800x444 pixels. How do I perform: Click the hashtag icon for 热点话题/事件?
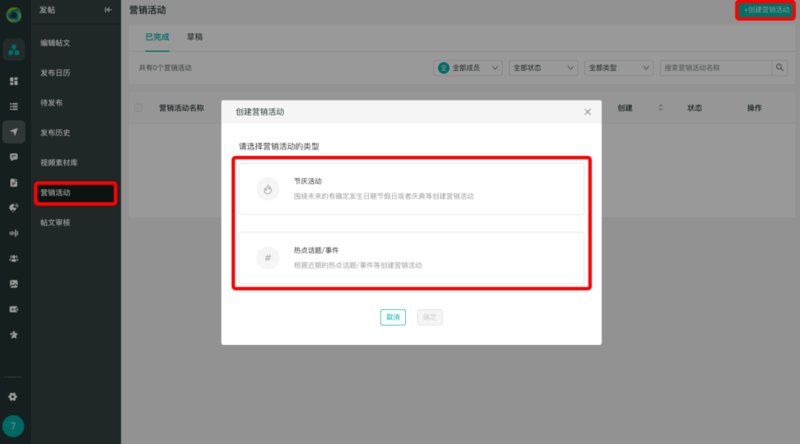pos(267,258)
